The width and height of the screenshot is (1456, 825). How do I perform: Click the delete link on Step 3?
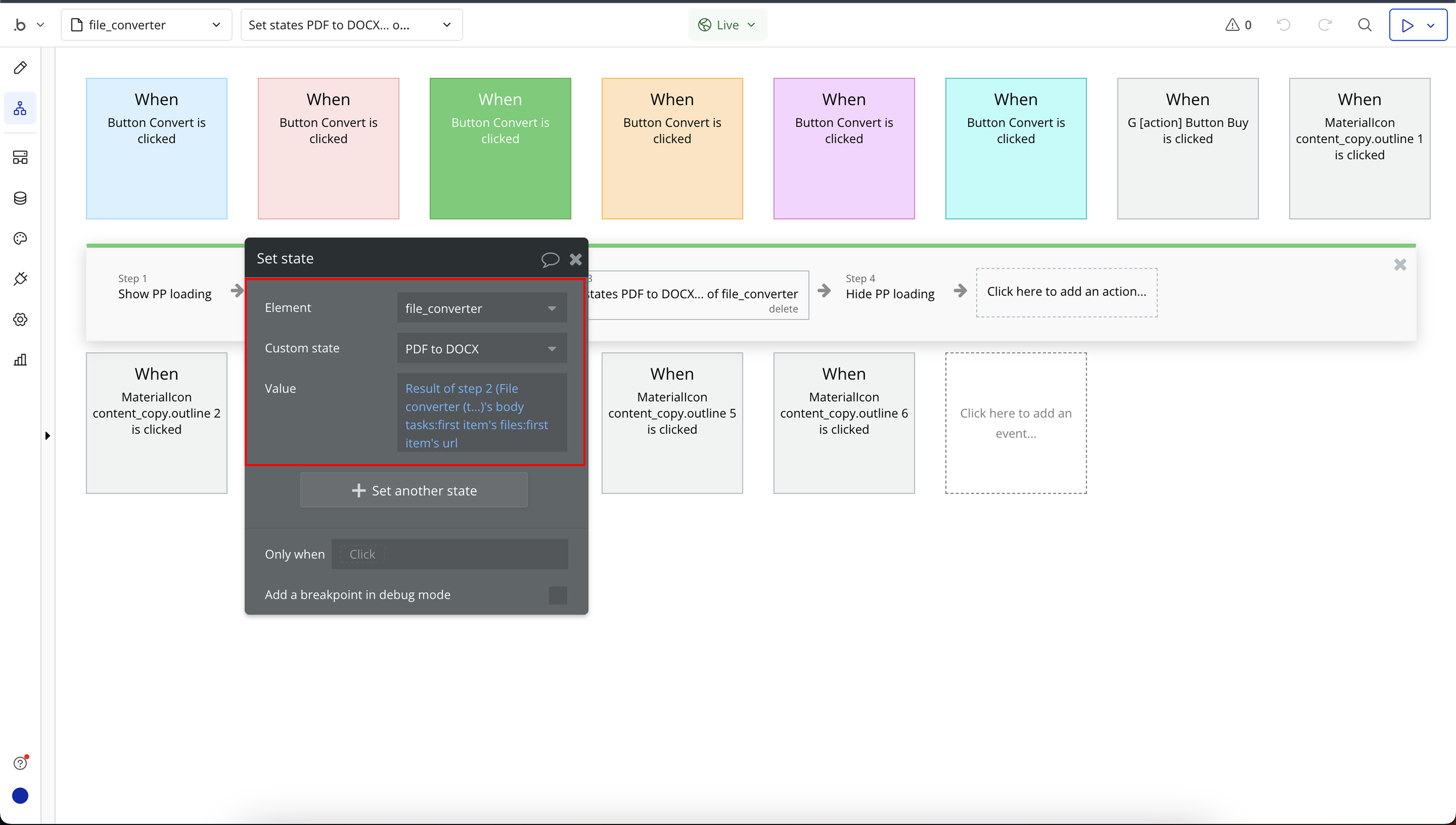[x=783, y=309]
